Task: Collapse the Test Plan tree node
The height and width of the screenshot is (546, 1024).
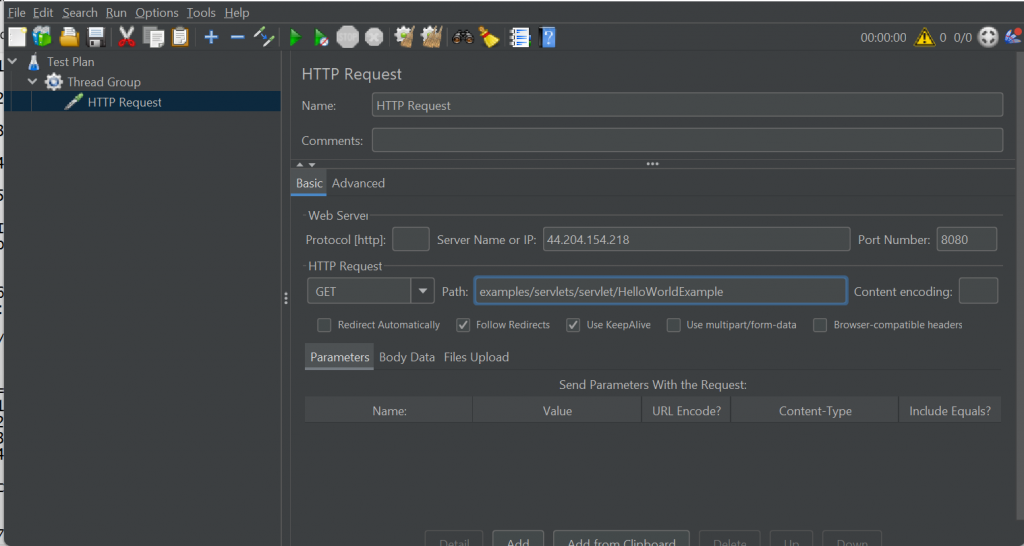Action: (x=12, y=62)
